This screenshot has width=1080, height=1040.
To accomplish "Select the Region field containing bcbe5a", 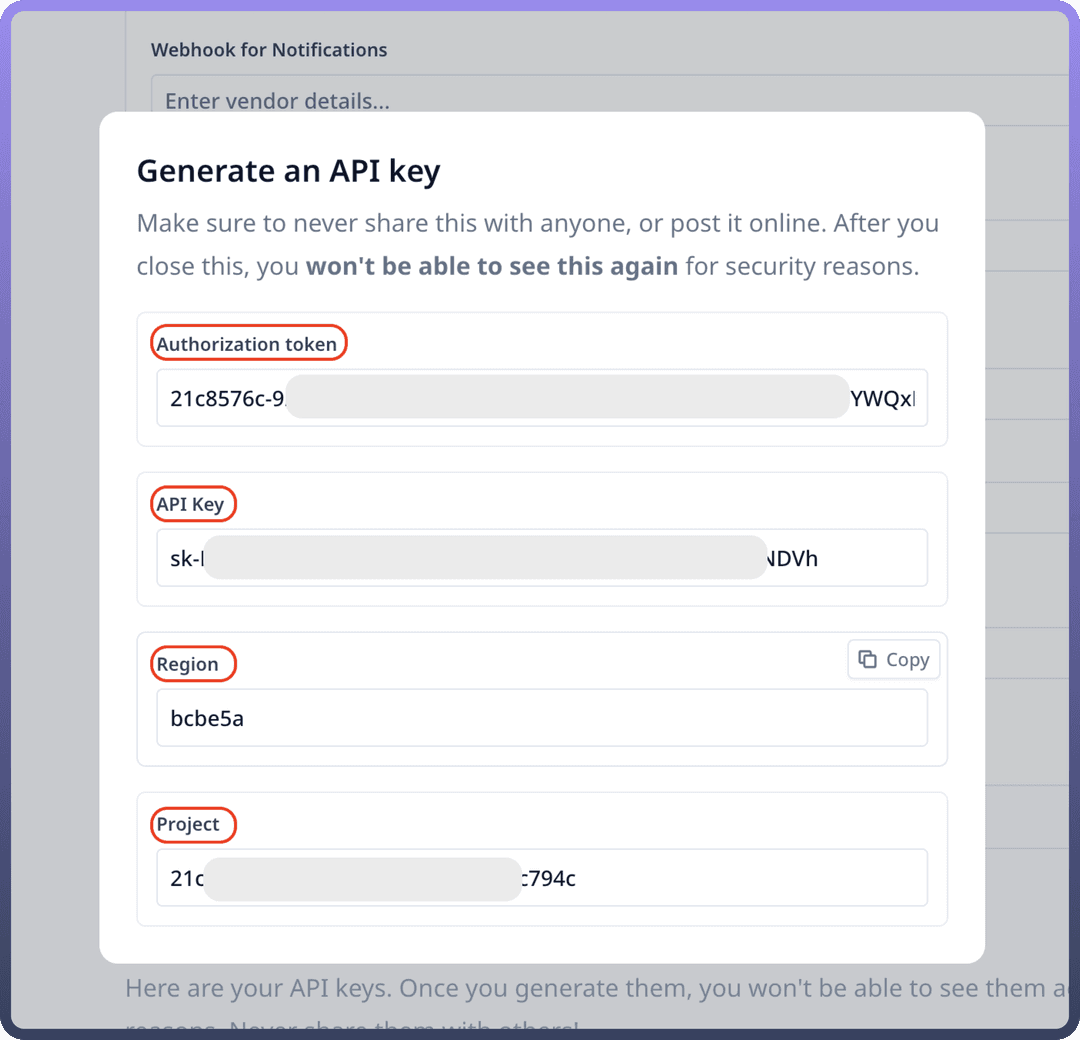I will pyautogui.click(x=540, y=718).
